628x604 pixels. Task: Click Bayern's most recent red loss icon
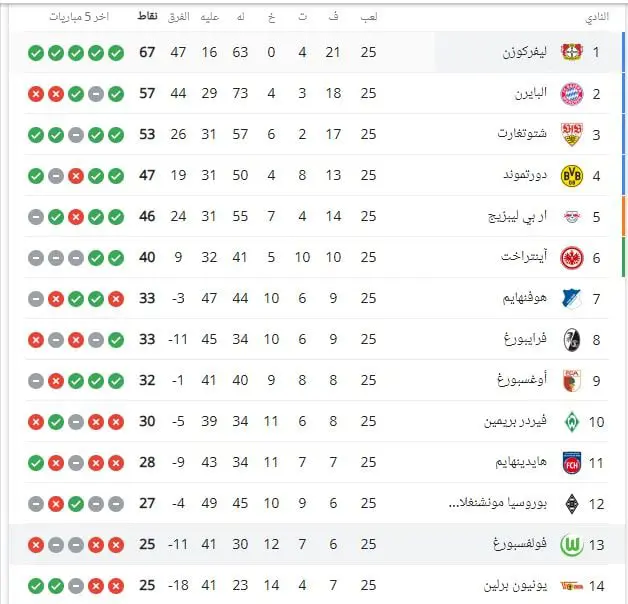point(36,94)
